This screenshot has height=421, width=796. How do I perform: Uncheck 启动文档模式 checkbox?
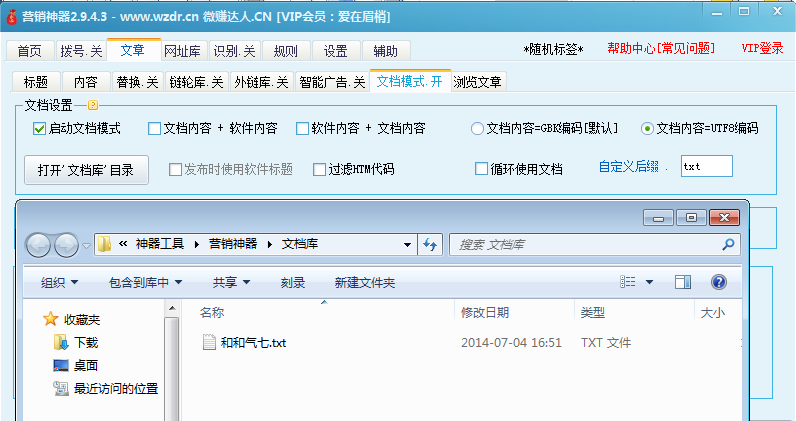pos(39,128)
